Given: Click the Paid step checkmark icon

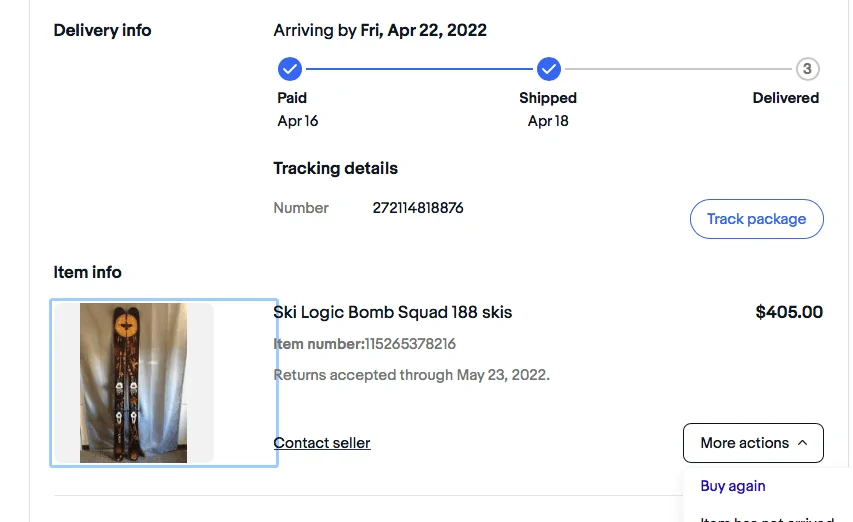Looking at the screenshot, I should pos(290,69).
